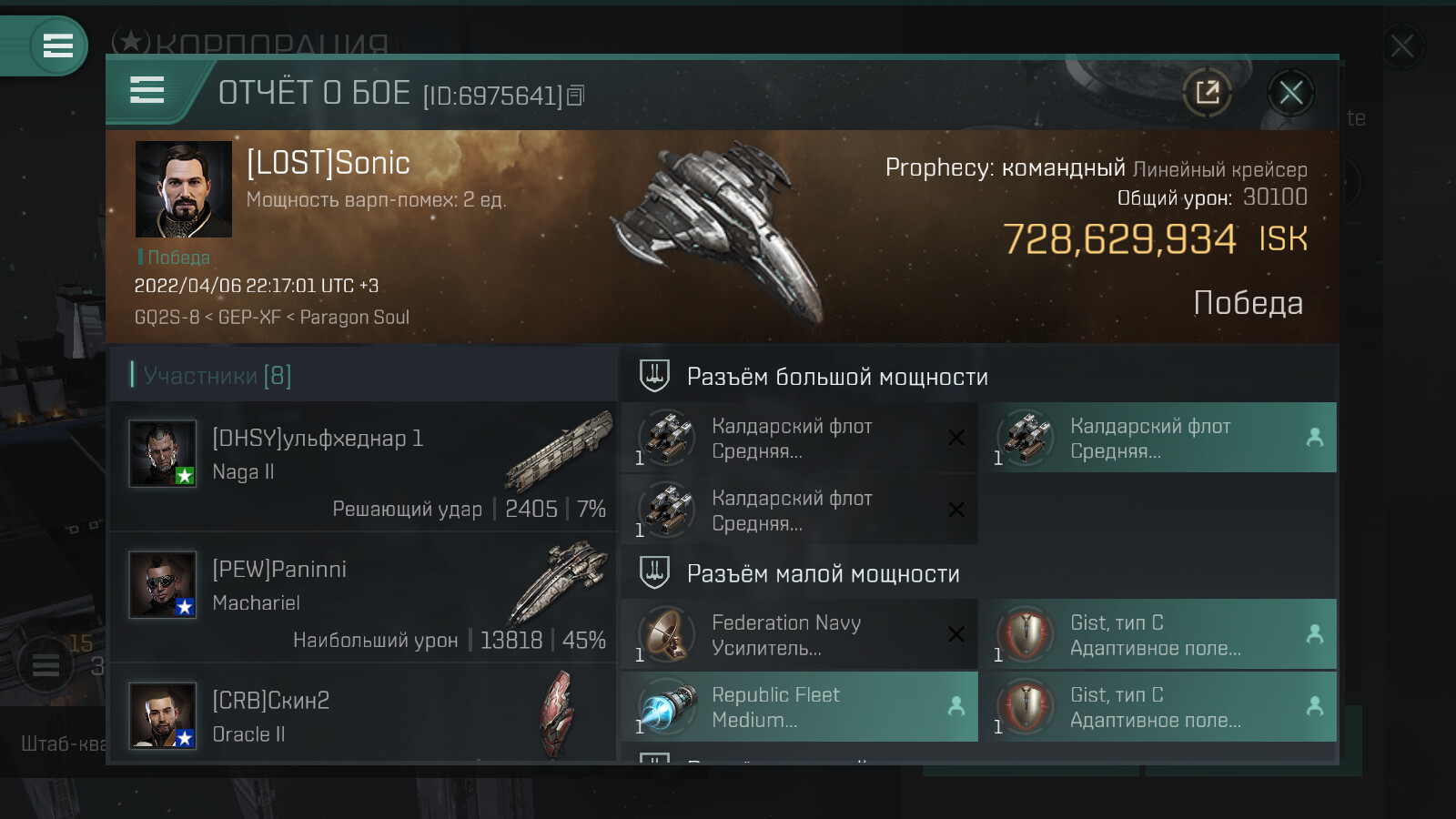
Task: Close the battle report window
Action: (1290, 92)
